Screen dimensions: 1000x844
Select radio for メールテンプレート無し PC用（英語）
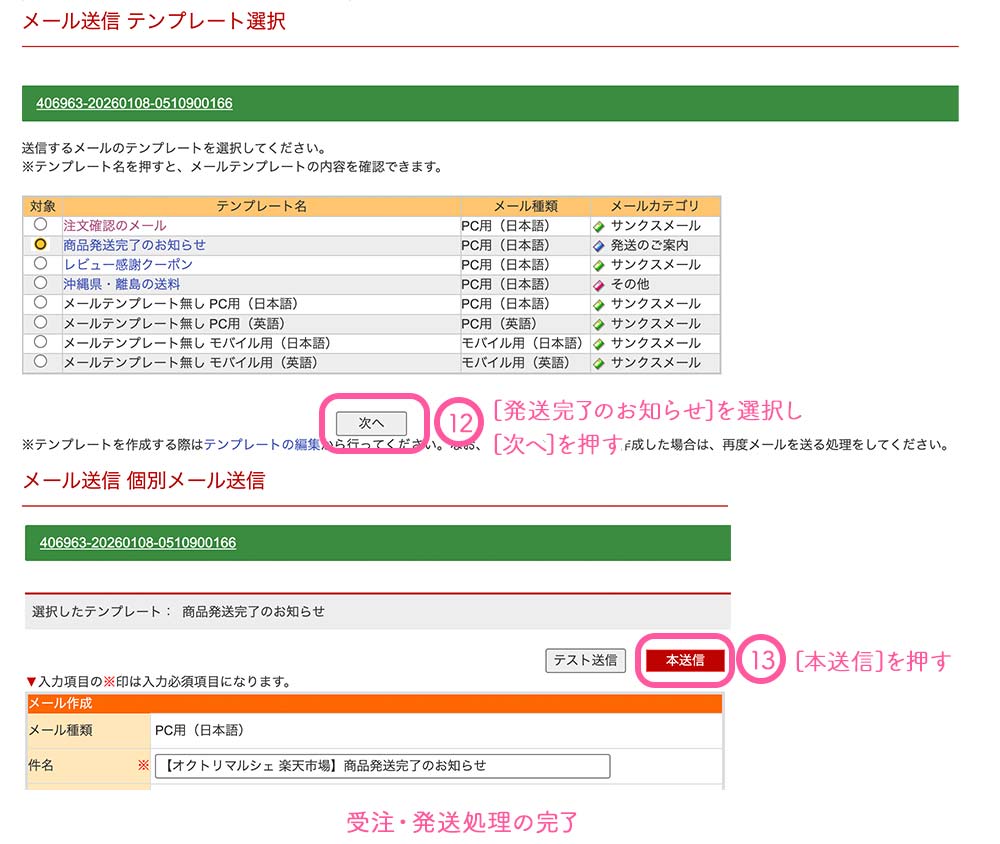41,322
